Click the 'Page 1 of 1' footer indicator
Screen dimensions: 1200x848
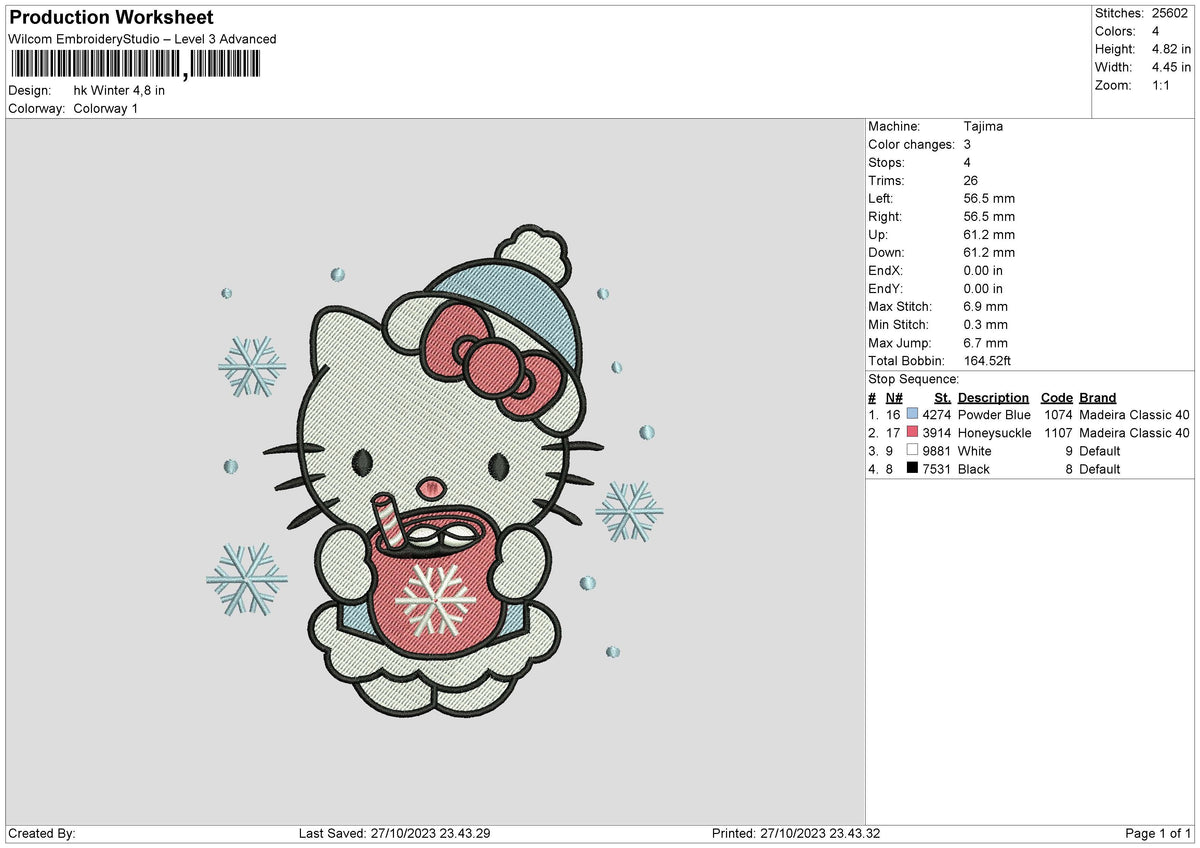pyautogui.click(x=1158, y=834)
